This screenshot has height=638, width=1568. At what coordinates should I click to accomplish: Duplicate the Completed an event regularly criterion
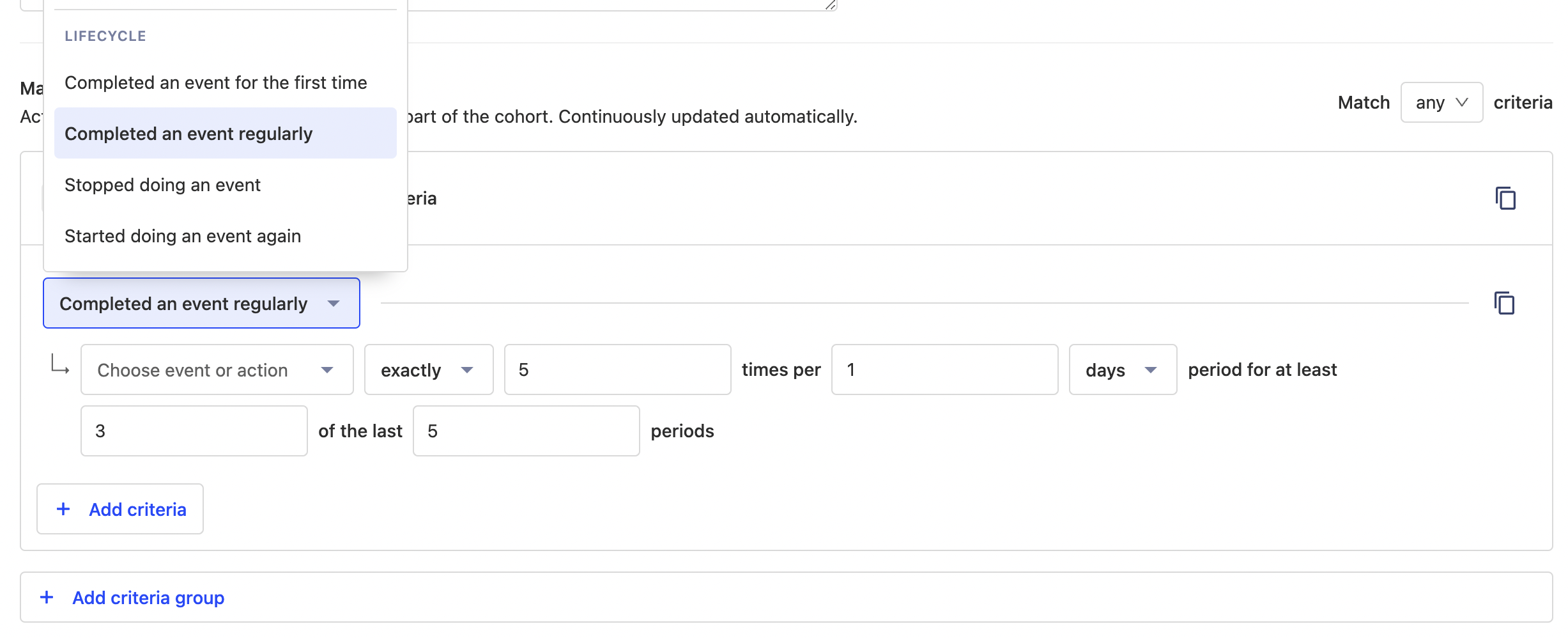1504,303
